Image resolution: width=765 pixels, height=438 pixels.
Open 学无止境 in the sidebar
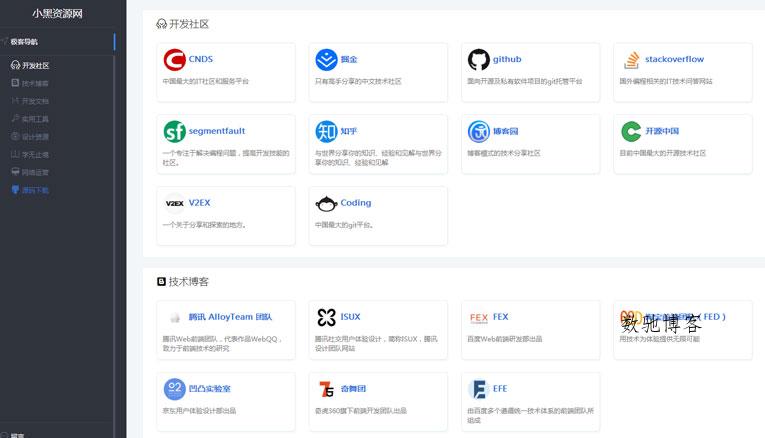coord(30,155)
